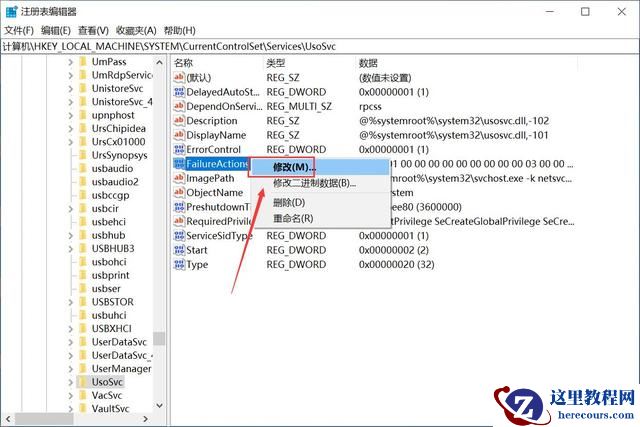Image resolution: width=640 pixels, height=427 pixels.
Task: Click the Start DWORD value icon
Action: (x=179, y=250)
